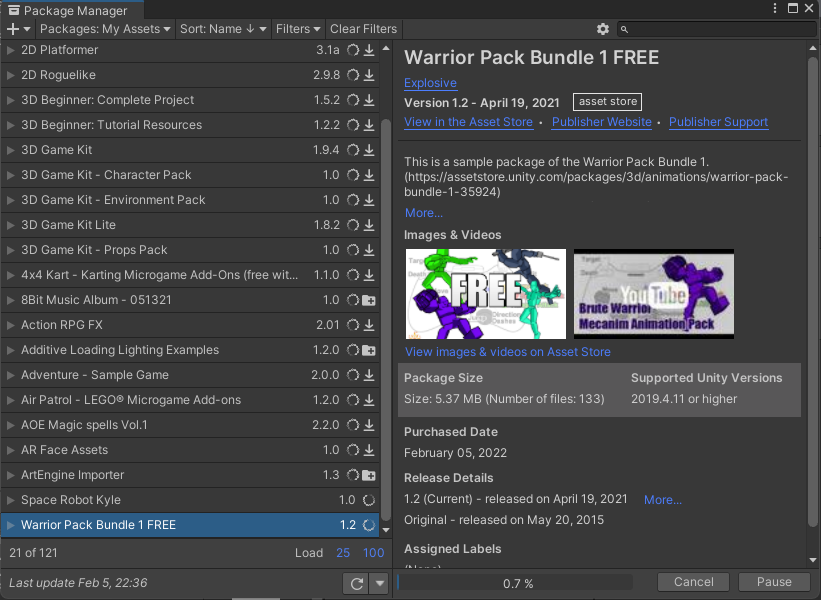Click the download icon beside 3D Game Kit 1.9.4

point(369,150)
